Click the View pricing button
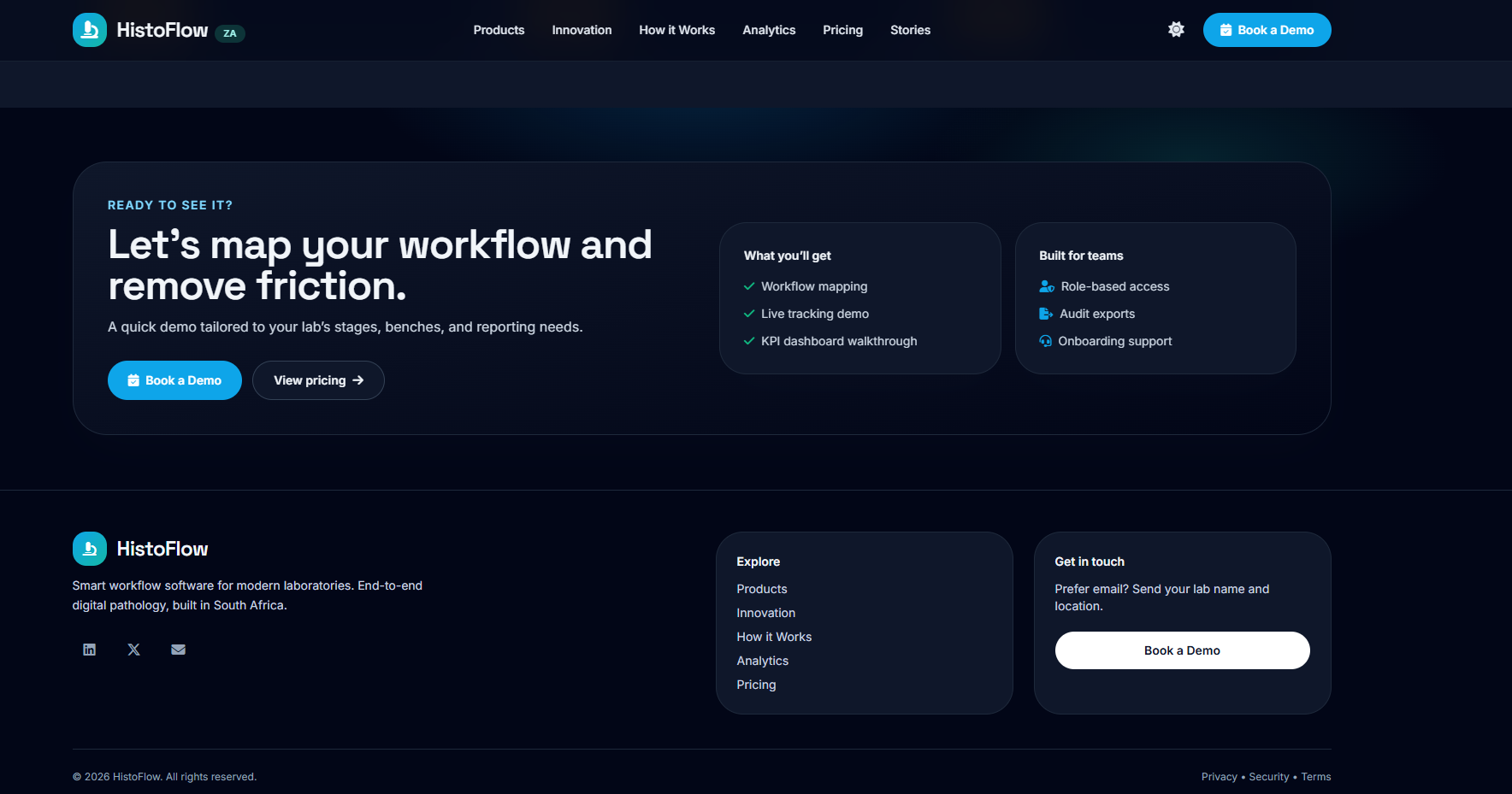Screen dimensions: 1512x794 [318, 379]
